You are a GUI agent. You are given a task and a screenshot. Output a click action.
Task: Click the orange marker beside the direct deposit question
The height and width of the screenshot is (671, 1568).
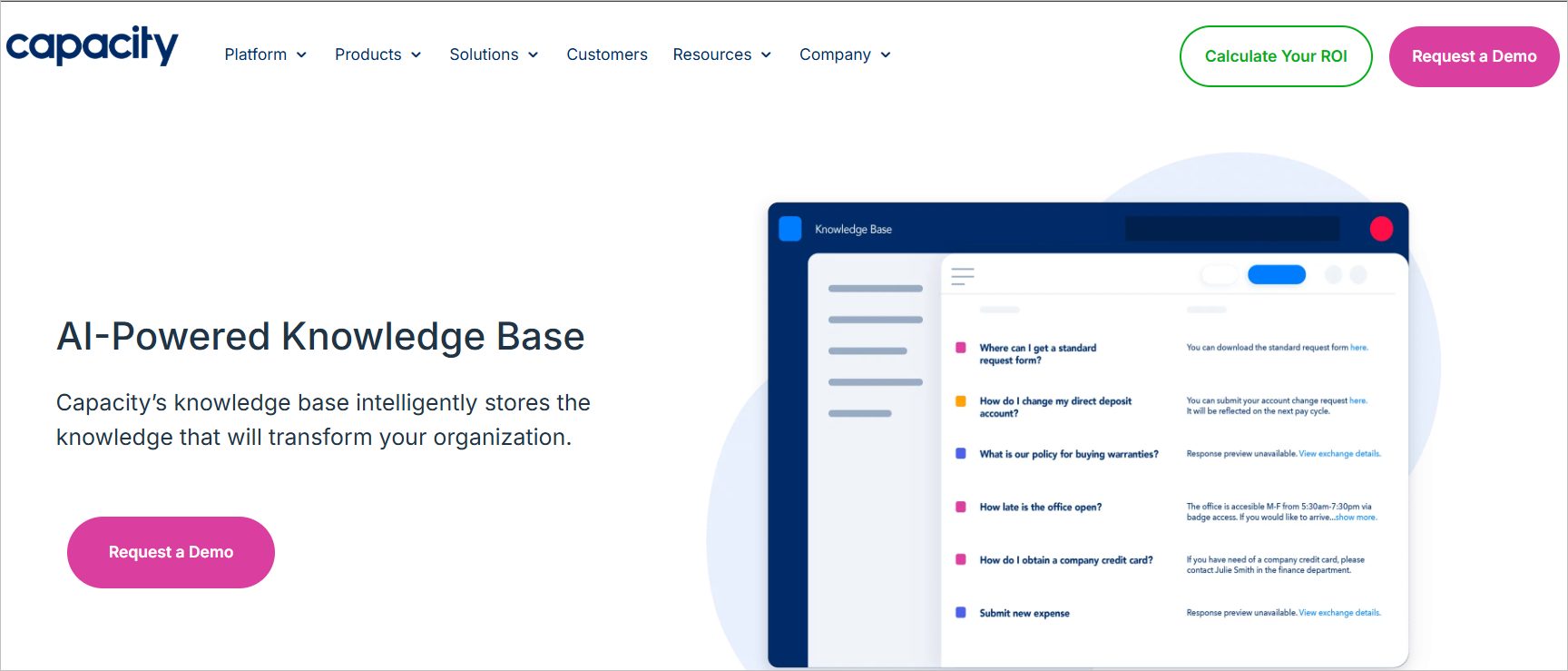pos(960,400)
